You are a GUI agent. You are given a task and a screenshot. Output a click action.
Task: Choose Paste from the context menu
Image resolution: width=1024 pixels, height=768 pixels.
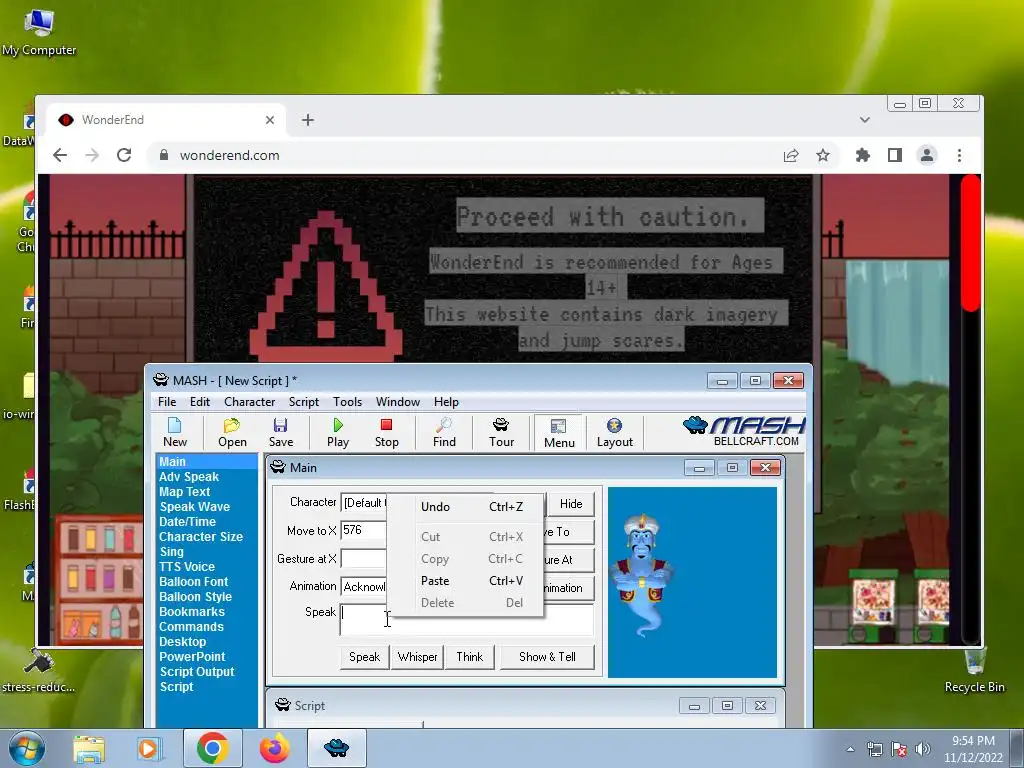pyautogui.click(x=466, y=581)
